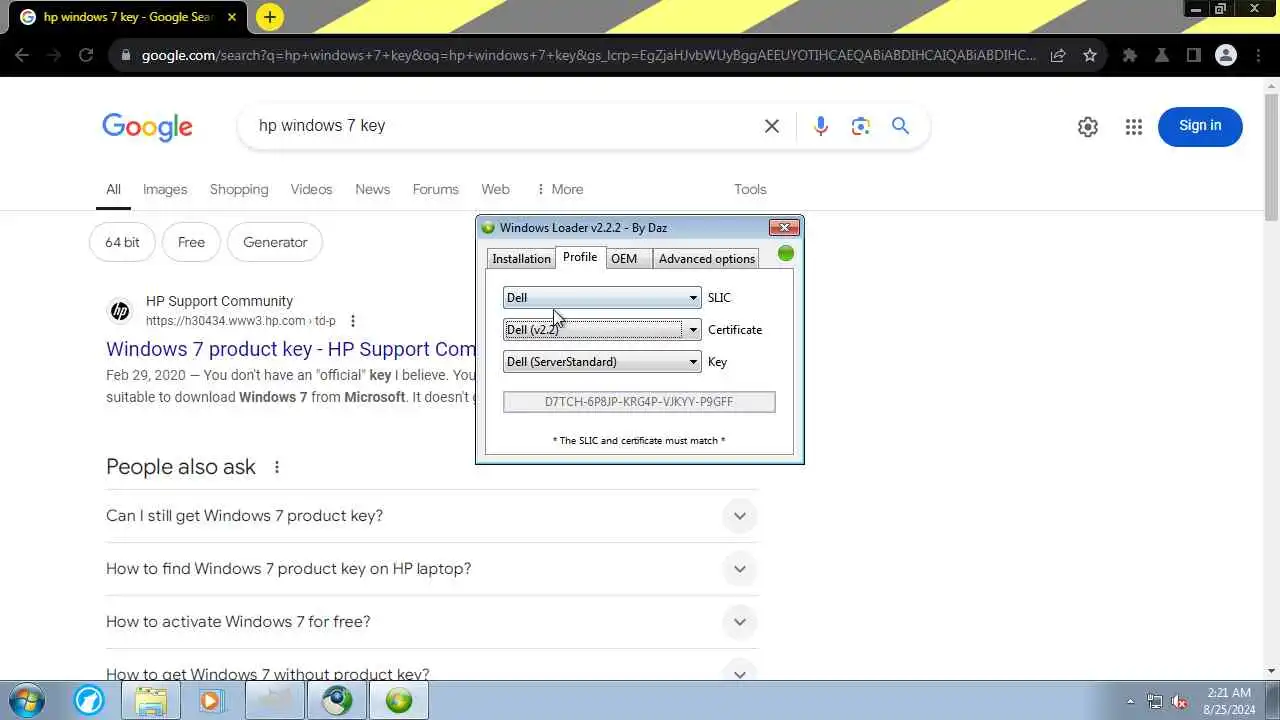Open the Certificate dropdown showing Dell (v2.2)
The image size is (1280, 720).
tap(602, 330)
